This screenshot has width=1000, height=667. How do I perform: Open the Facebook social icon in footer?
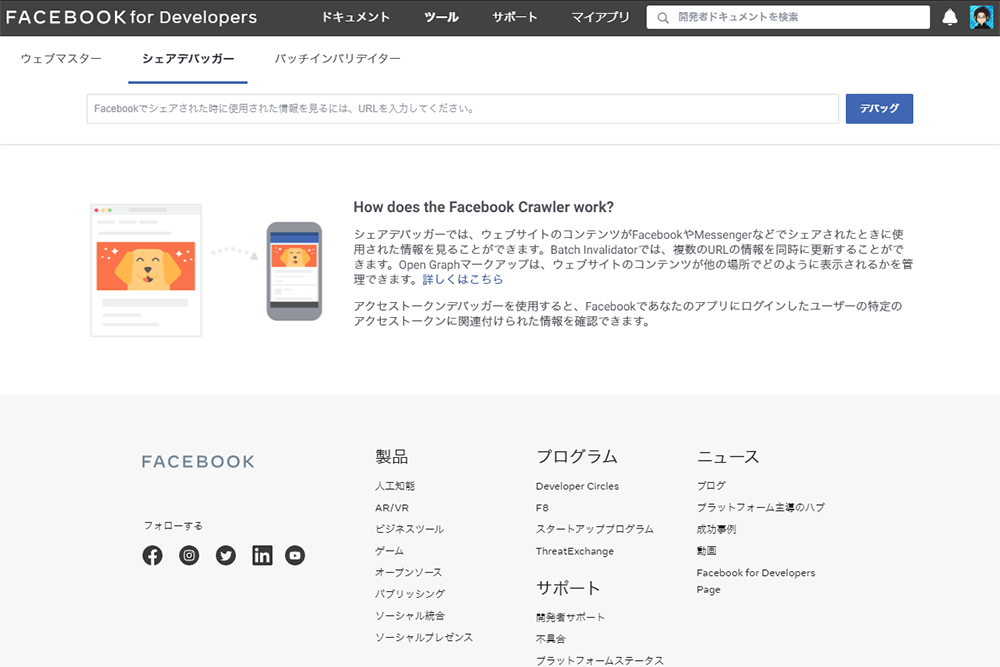pyautogui.click(x=152, y=555)
